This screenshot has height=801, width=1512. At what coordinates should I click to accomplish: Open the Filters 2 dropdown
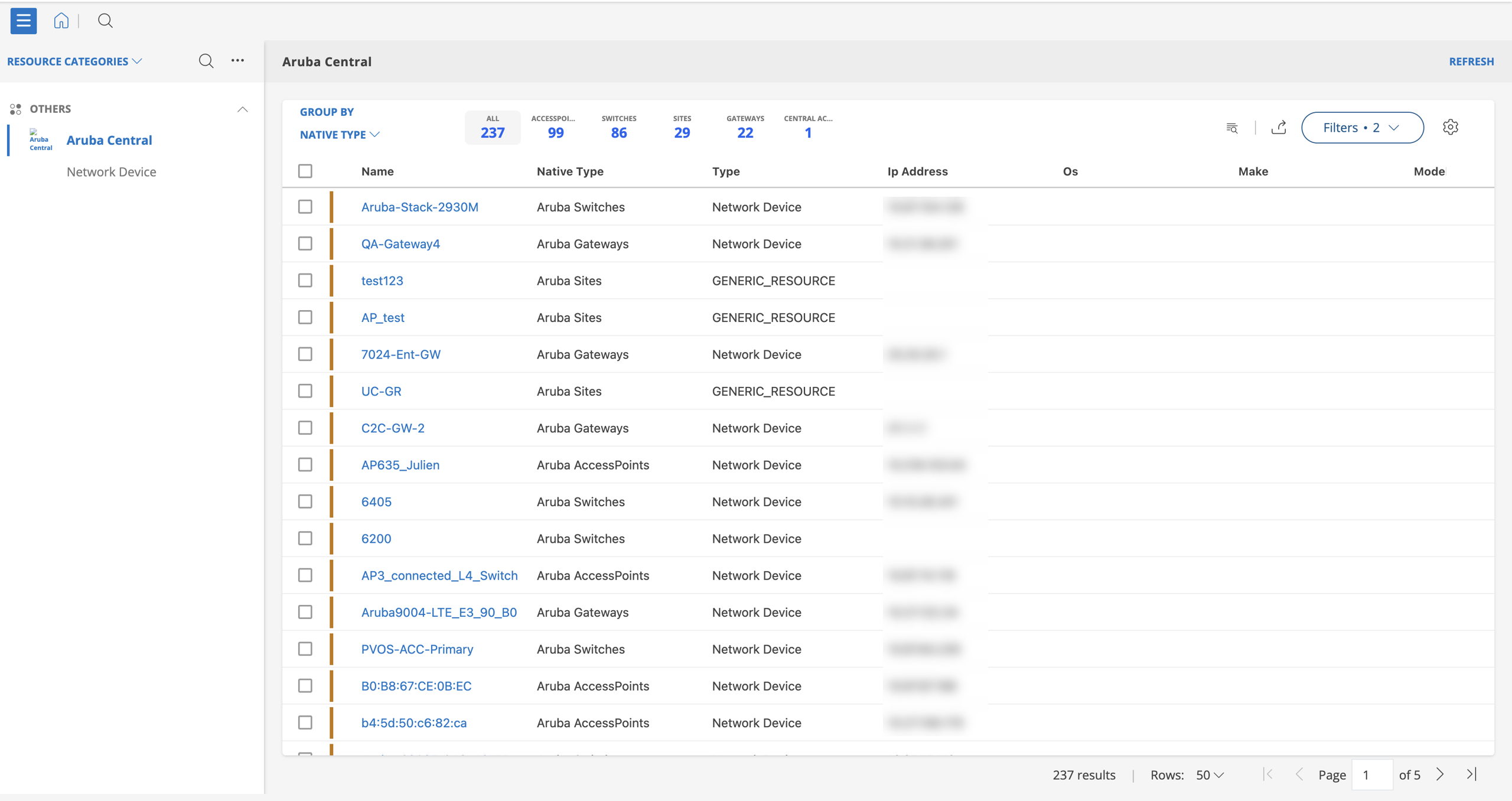point(1362,128)
